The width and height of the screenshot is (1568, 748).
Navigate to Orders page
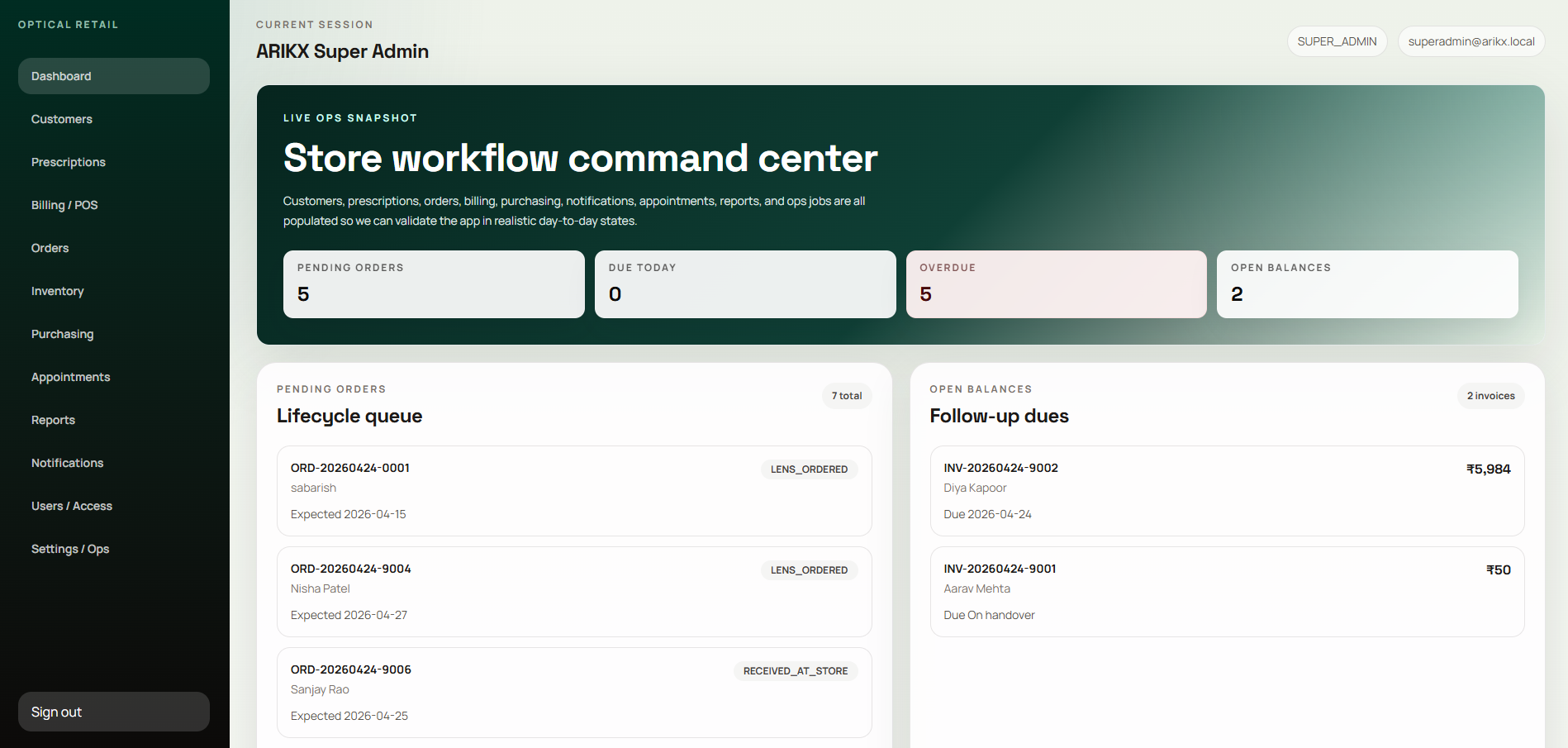[50, 248]
